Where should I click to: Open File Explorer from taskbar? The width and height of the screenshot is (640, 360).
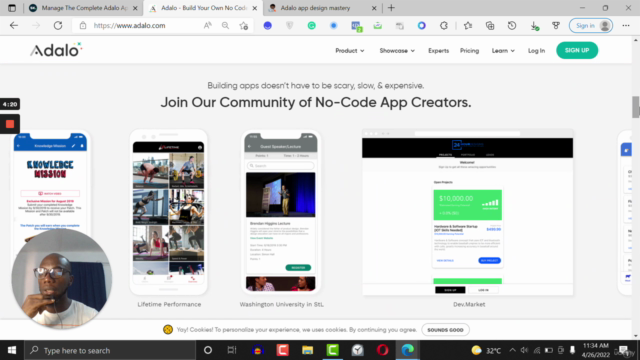coord(307,350)
